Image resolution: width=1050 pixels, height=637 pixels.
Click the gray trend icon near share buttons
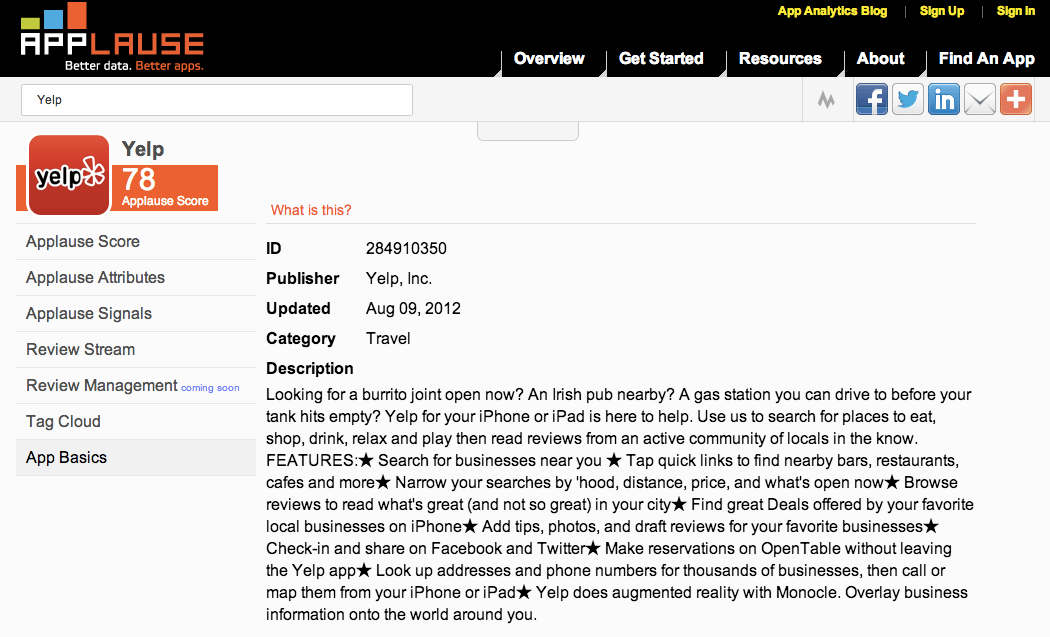point(826,99)
